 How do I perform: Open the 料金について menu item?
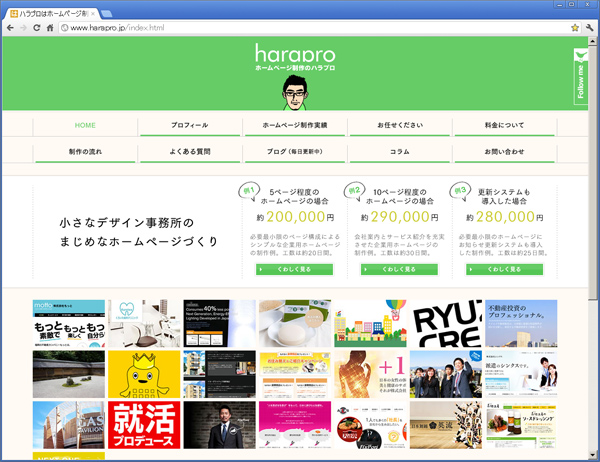click(504, 126)
